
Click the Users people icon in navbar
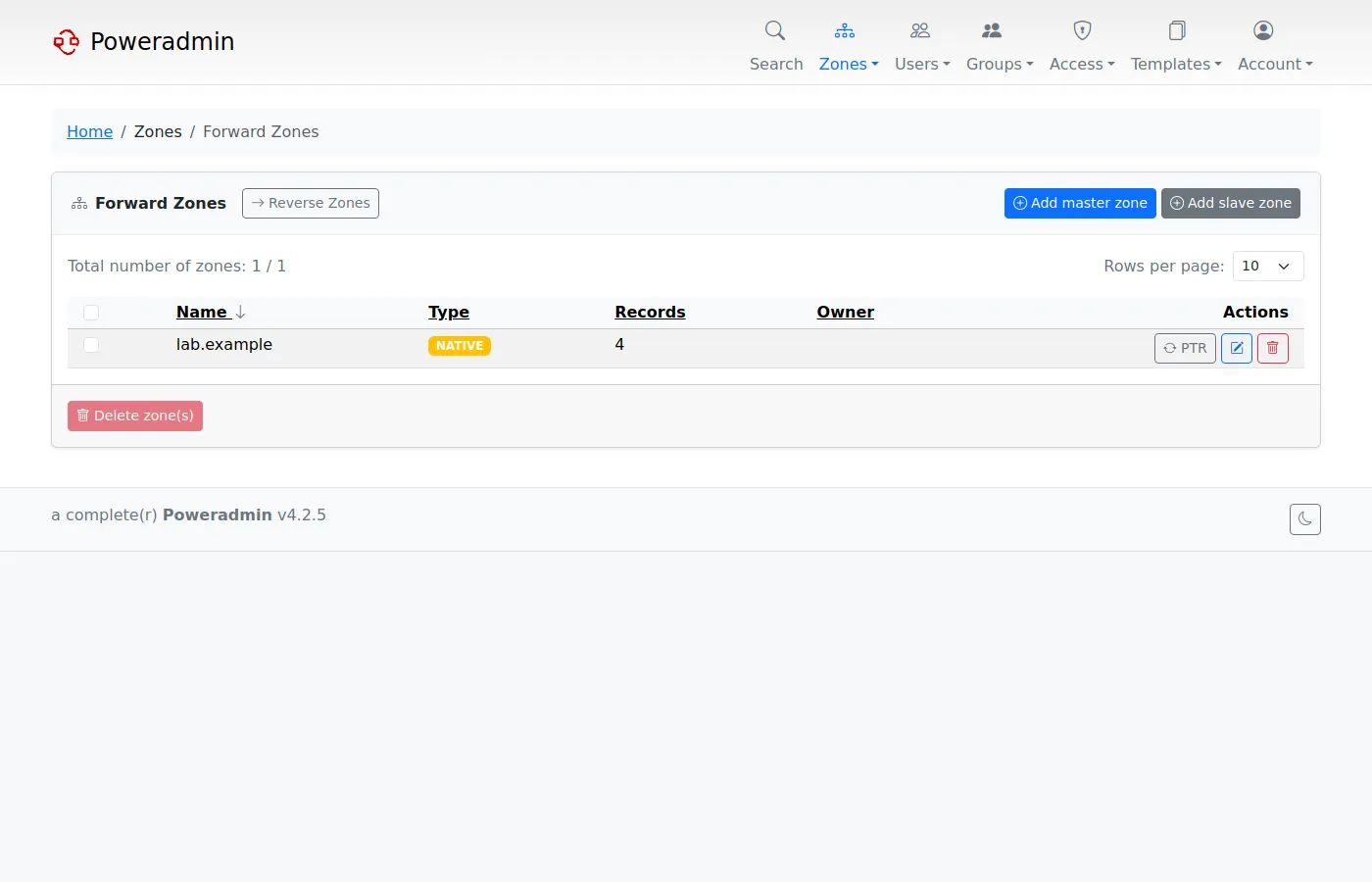coord(919,30)
